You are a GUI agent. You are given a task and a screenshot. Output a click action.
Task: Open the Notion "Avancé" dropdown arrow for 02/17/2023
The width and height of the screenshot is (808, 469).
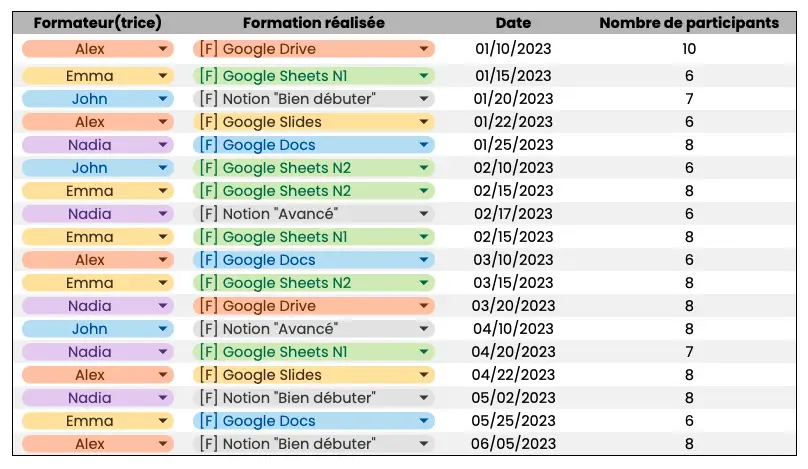pos(424,214)
